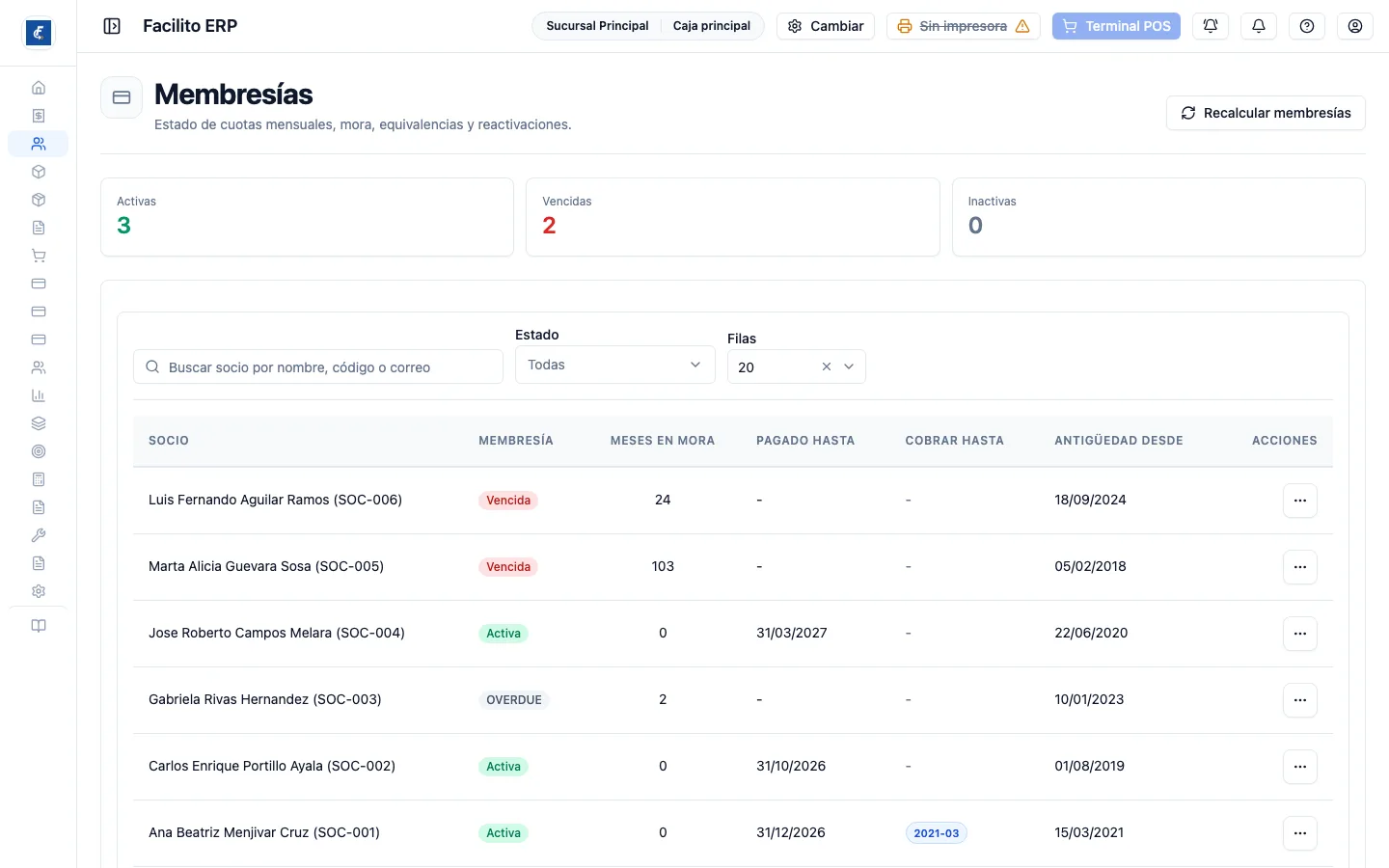Screen dimensions: 1389x868
Task: Open the book icon at the sidebar bottom
Action: pyautogui.click(x=39, y=626)
